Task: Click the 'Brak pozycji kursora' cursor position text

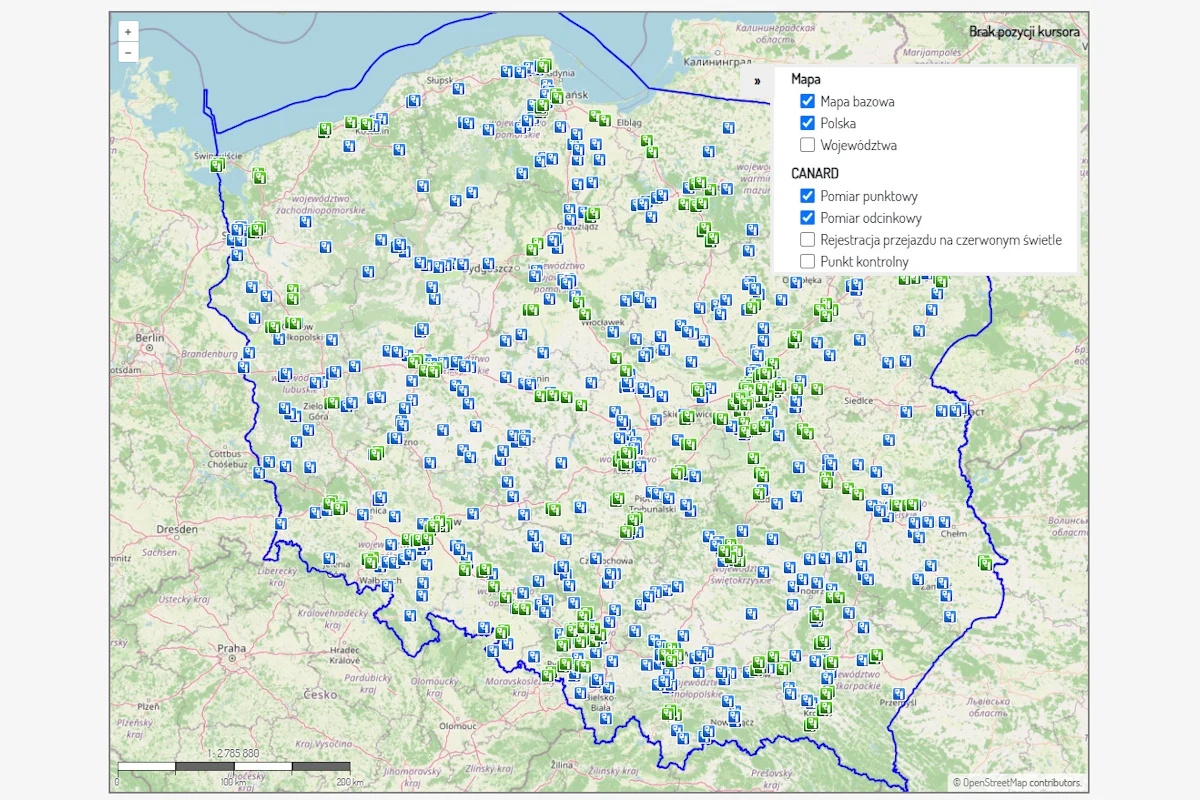Action: point(1024,32)
